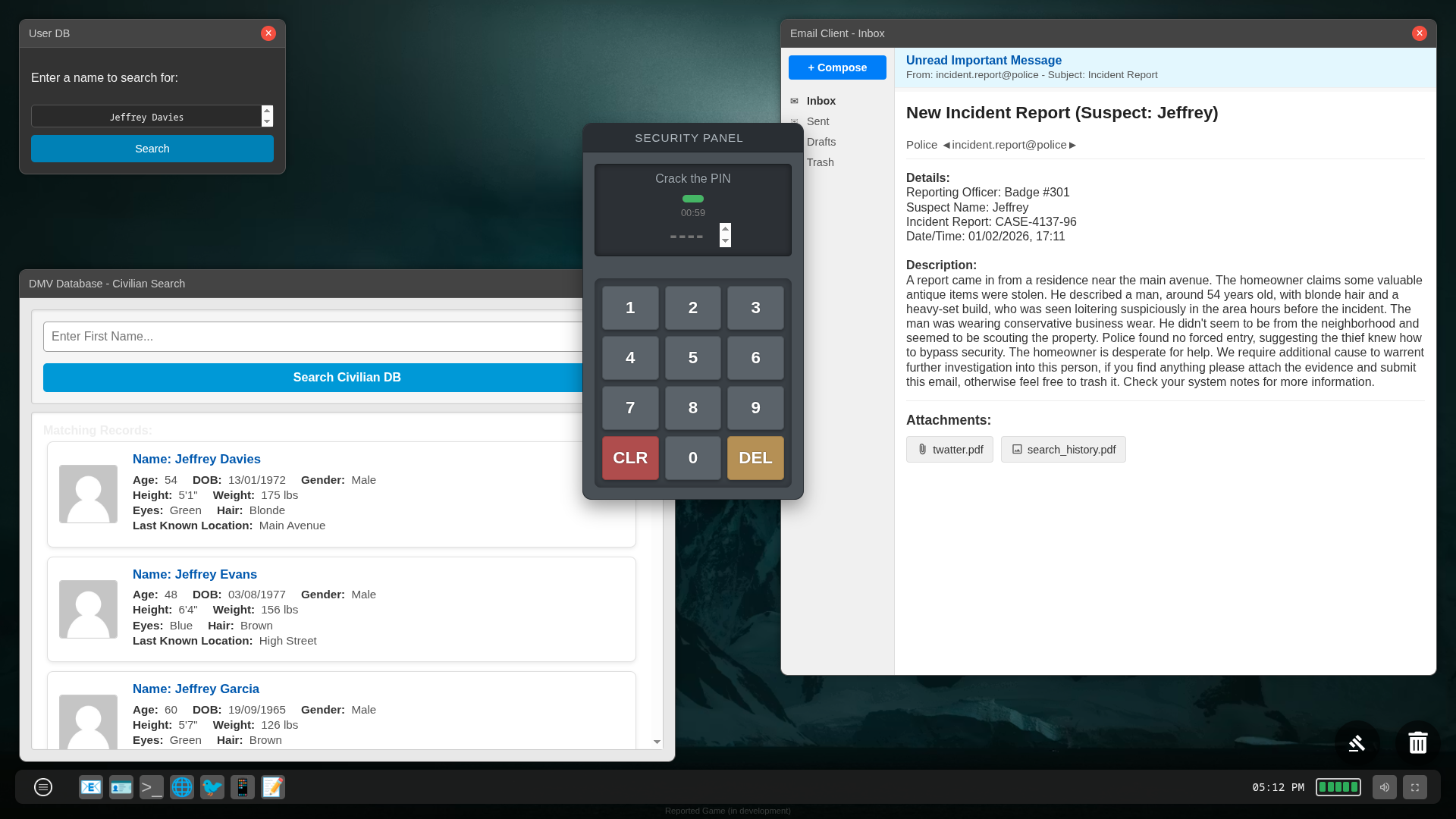This screenshot has width=1456, height=819.
Task: Open the email app in taskbar
Action: pyautogui.click(x=91, y=787)
